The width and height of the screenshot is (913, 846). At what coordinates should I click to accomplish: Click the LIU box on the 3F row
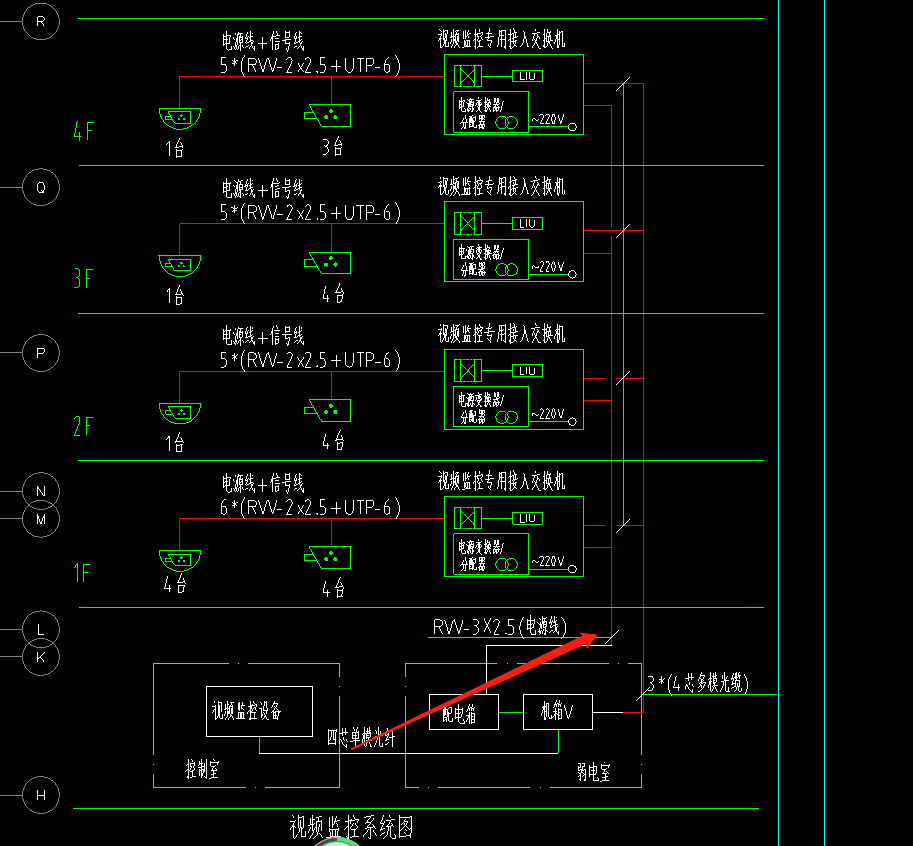coord(528,224)
